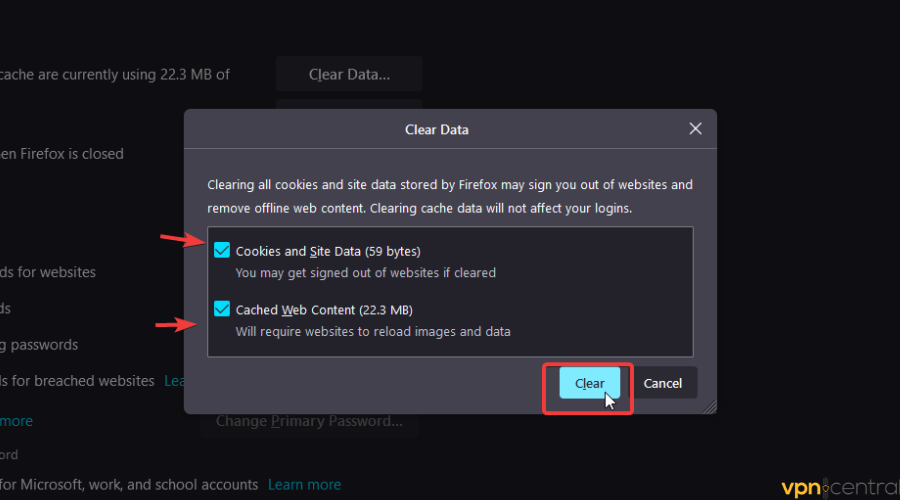
Task: Click the cookies warning paragraph in dialog
Action: (x=449, y=197)
